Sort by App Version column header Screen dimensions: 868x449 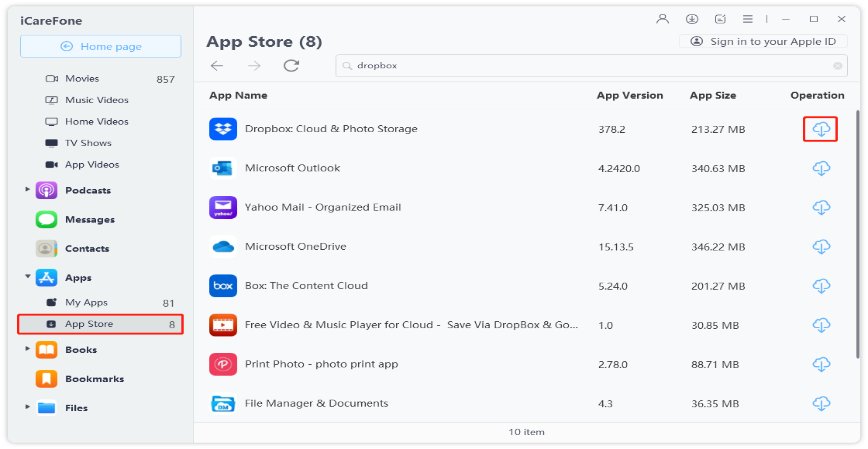[x=630, y=95]
